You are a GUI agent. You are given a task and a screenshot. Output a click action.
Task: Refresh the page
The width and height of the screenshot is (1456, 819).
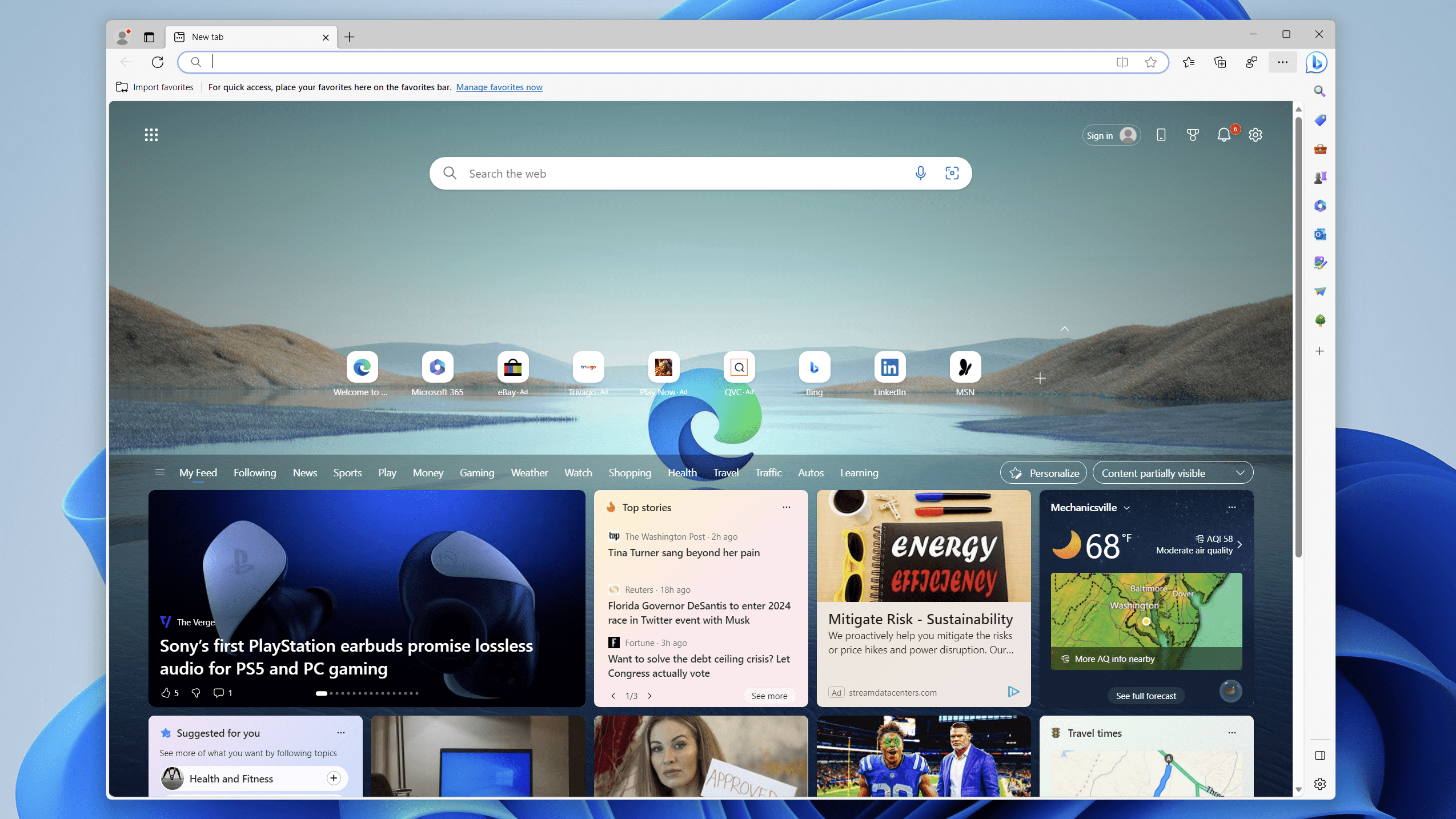point(157,62)
